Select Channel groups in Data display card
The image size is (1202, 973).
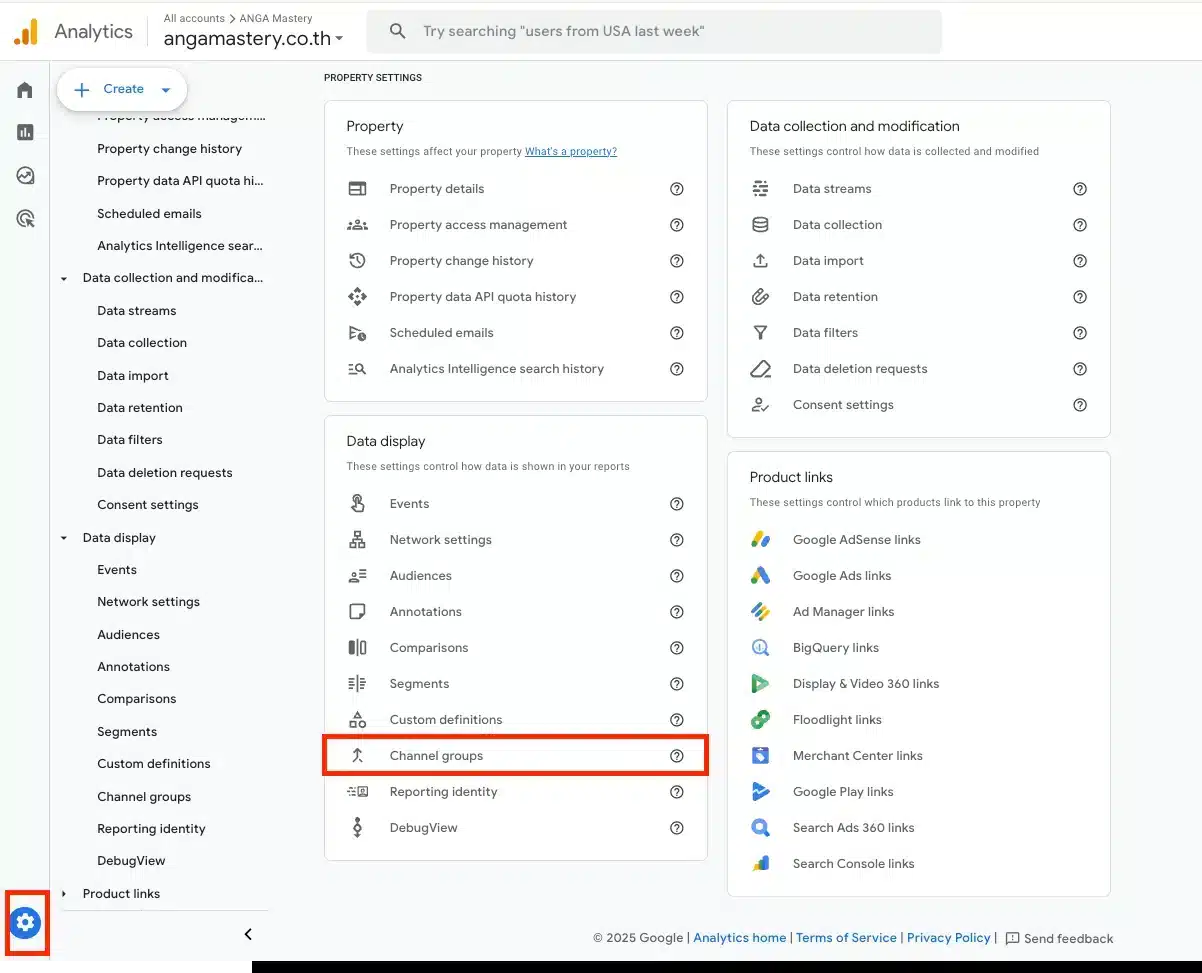[x=436, y=756]
